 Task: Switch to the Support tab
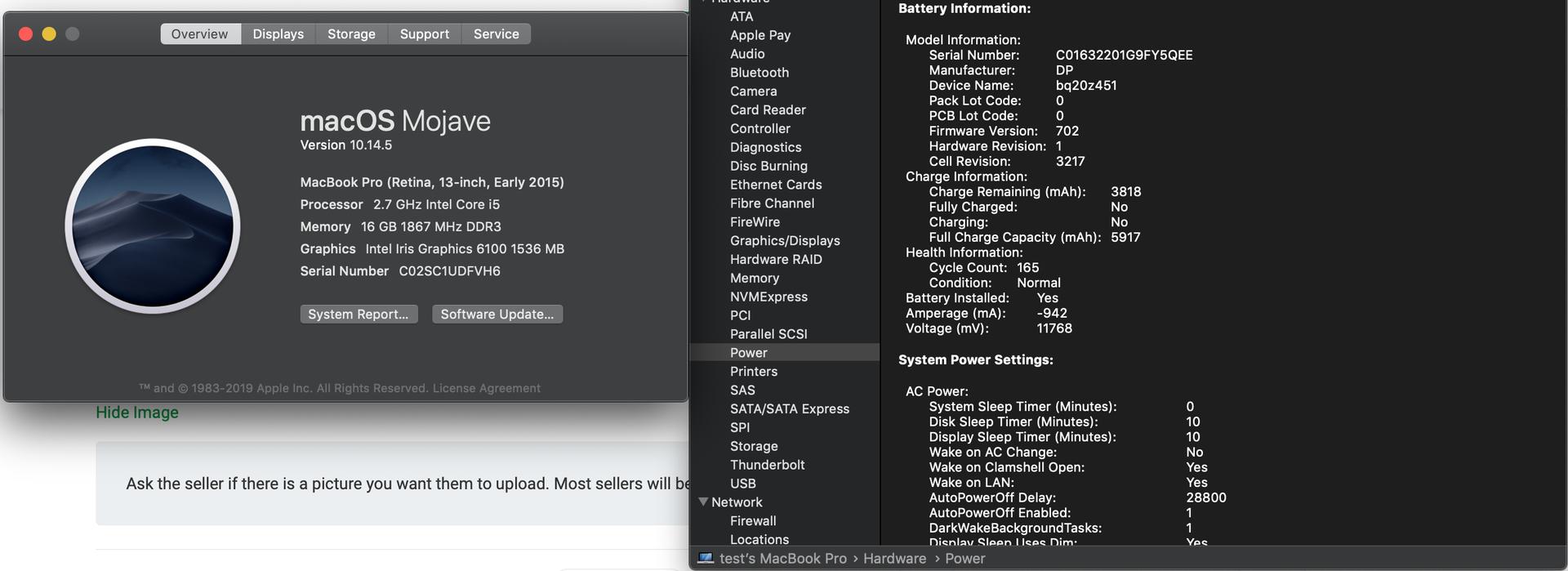coord(425,33)
